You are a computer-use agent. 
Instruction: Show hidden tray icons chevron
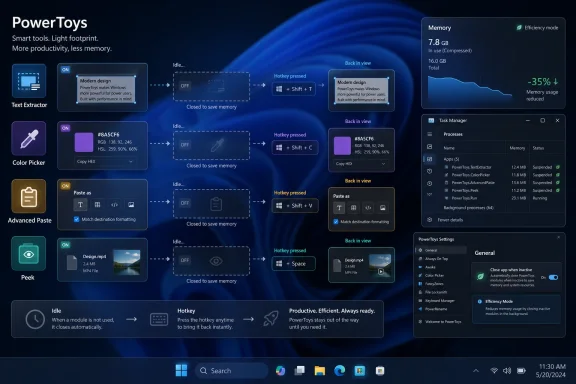(476, 371)
